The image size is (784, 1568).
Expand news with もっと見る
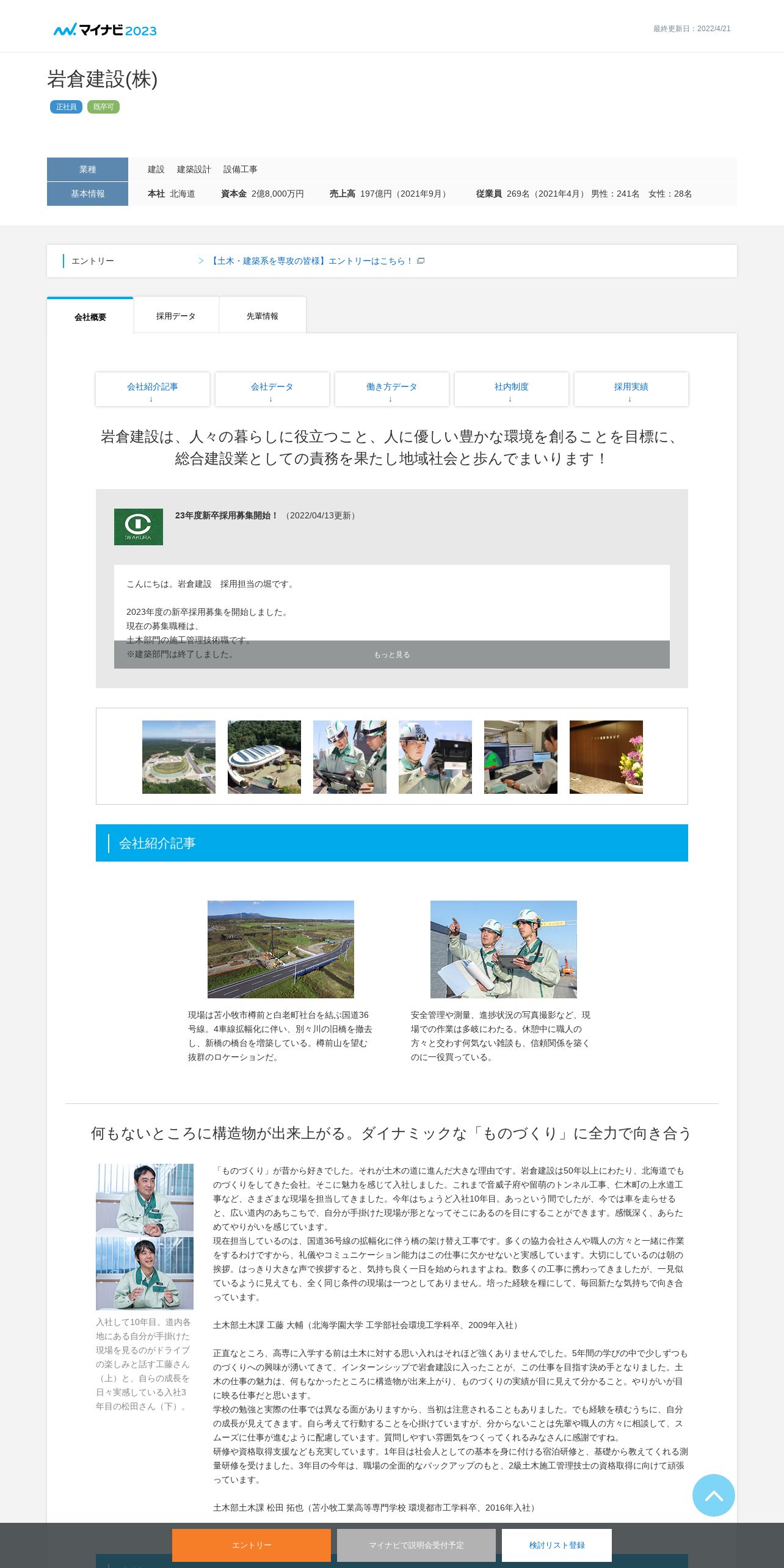point(392,655)
